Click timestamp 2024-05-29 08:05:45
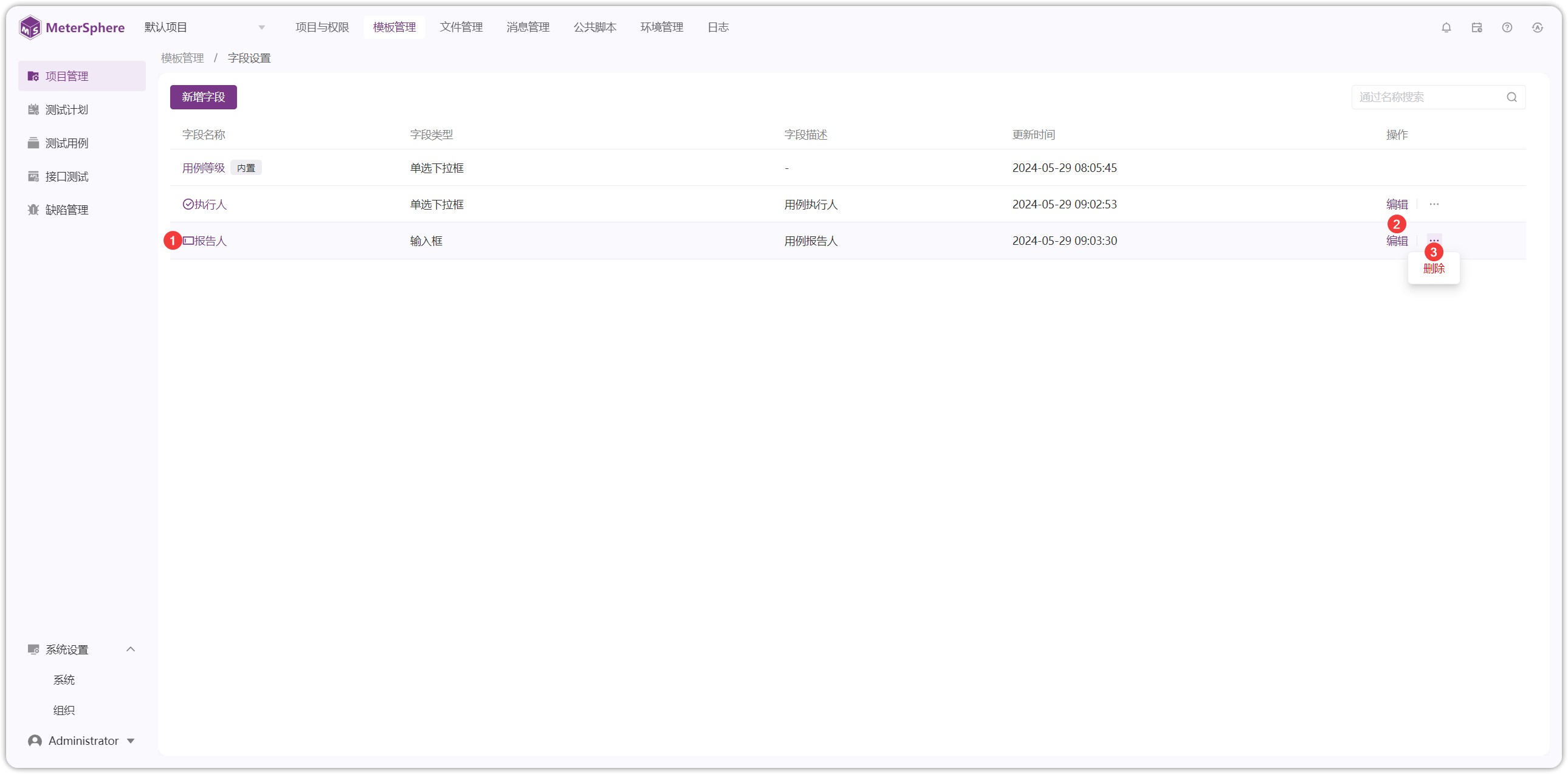Viewport: 1568px width, 774px height. 1064,168
